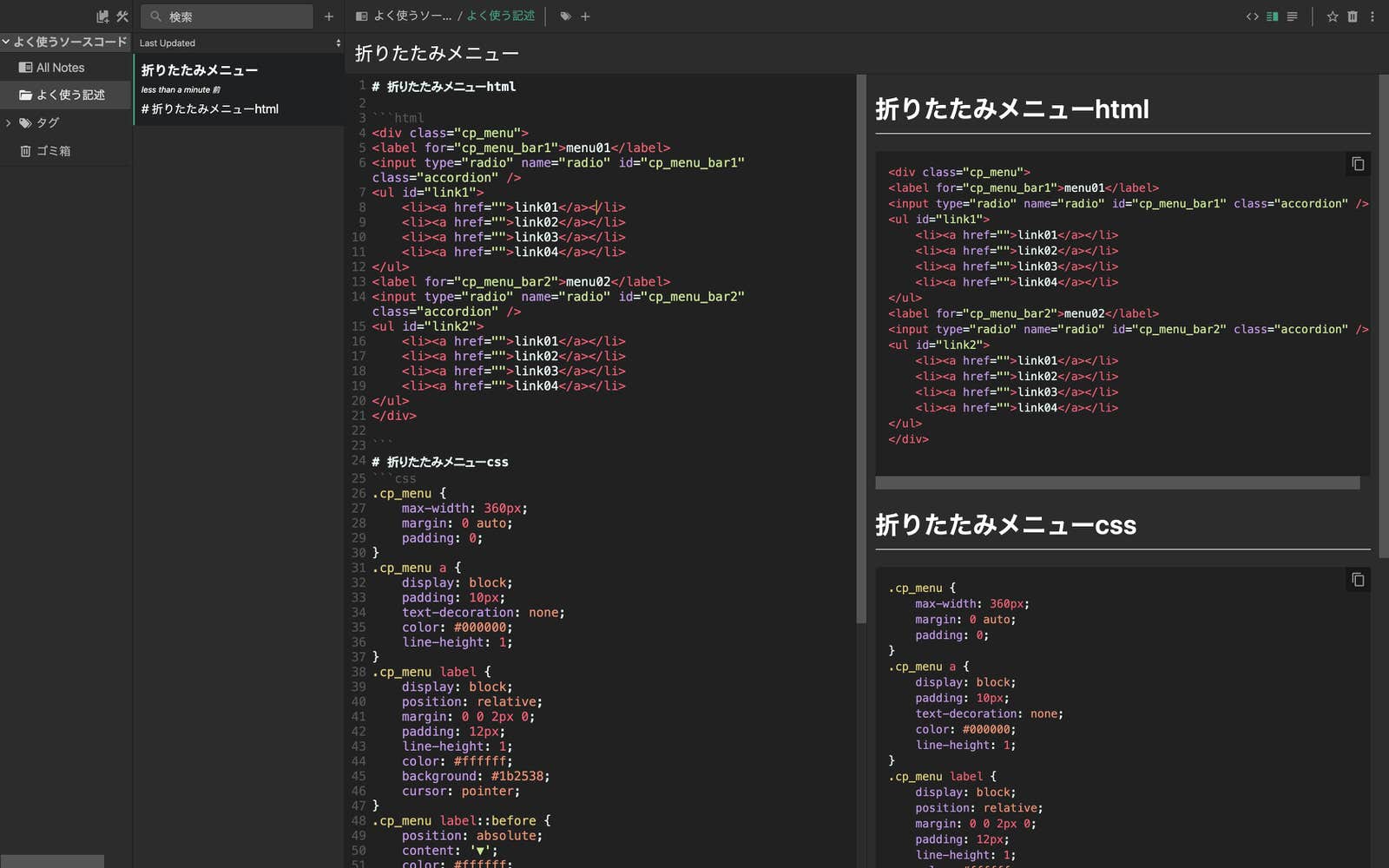Viewport: 1389px width, 868px height.
Task: Select the よく使う記述 folder
Action: tap(66, 95)
